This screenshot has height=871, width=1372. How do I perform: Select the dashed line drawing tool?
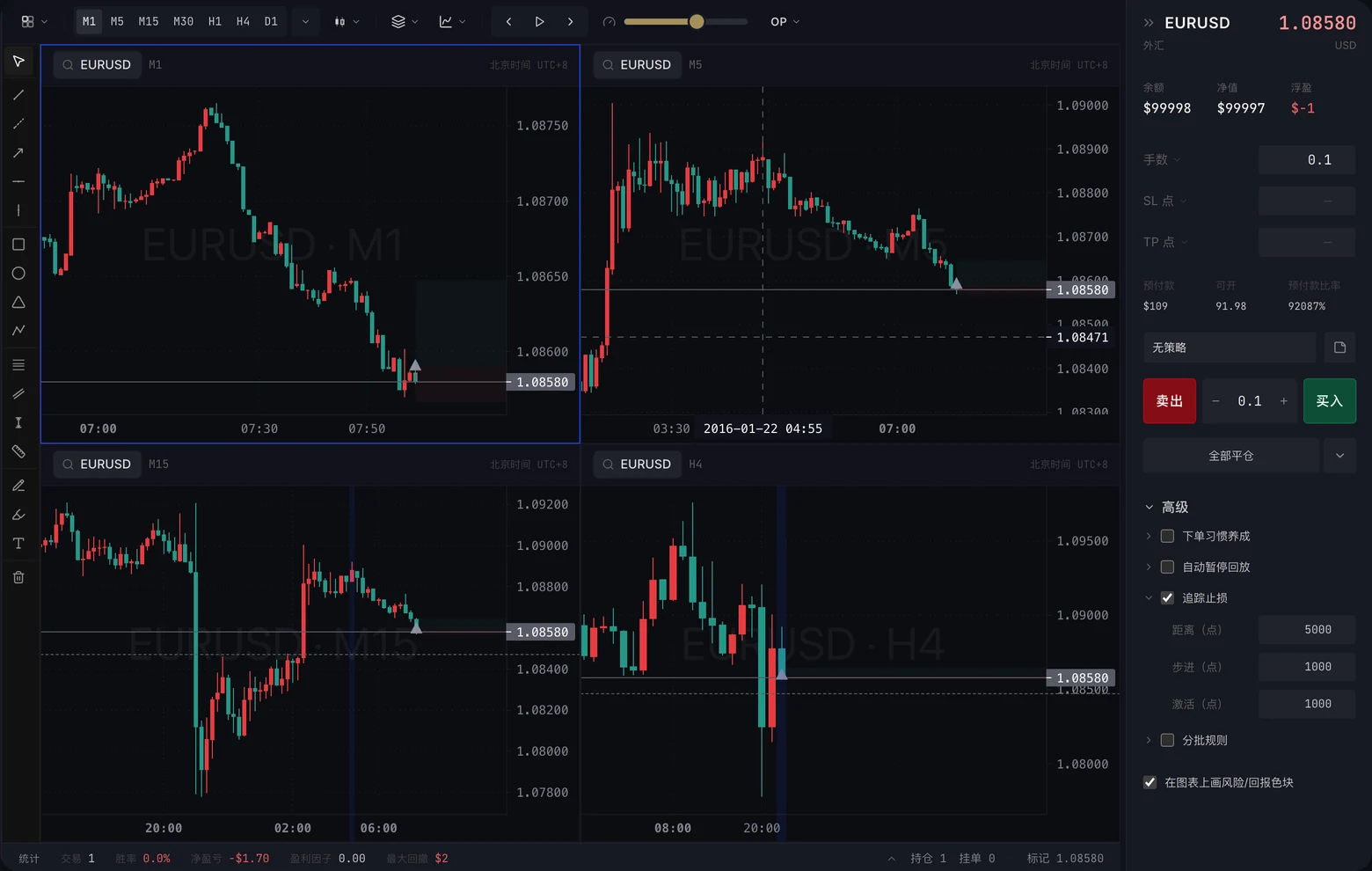[x=18, y=124]
